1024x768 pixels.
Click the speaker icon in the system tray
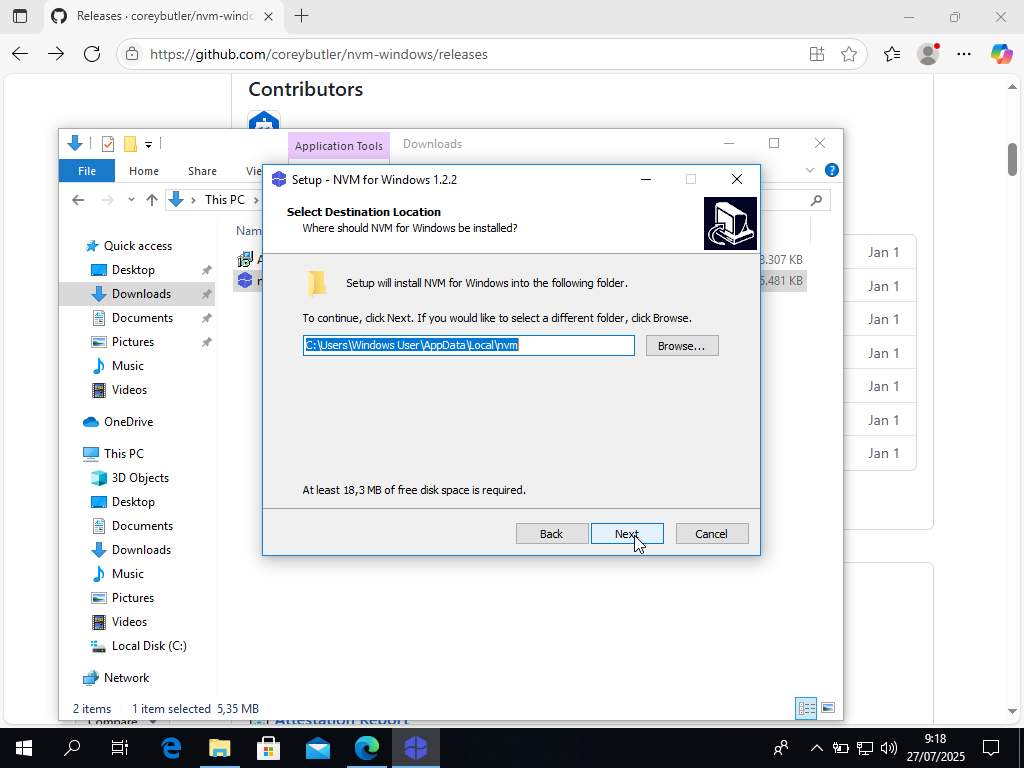[889, 747]
